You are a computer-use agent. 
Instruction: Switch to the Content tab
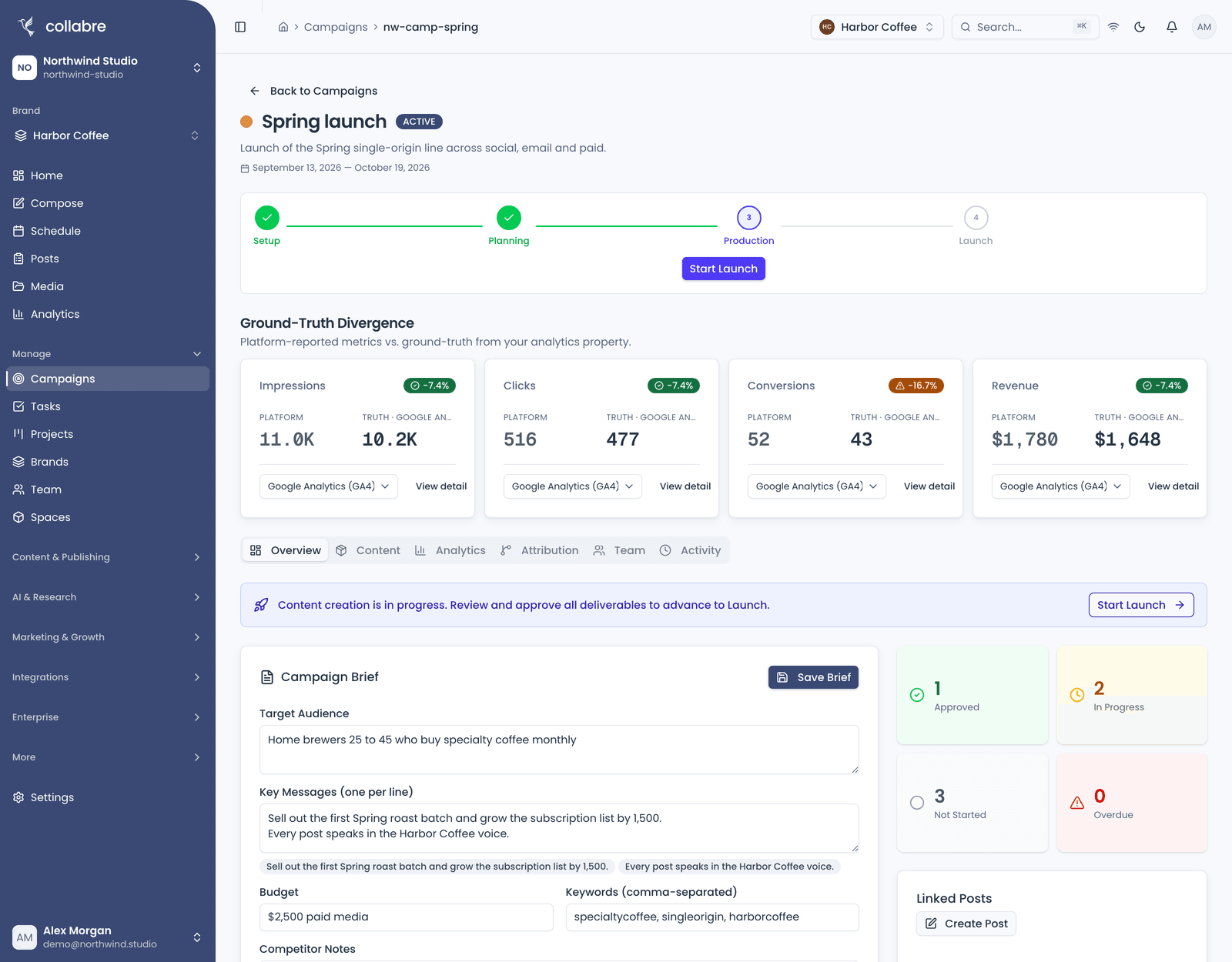click(x=368, y=550)
